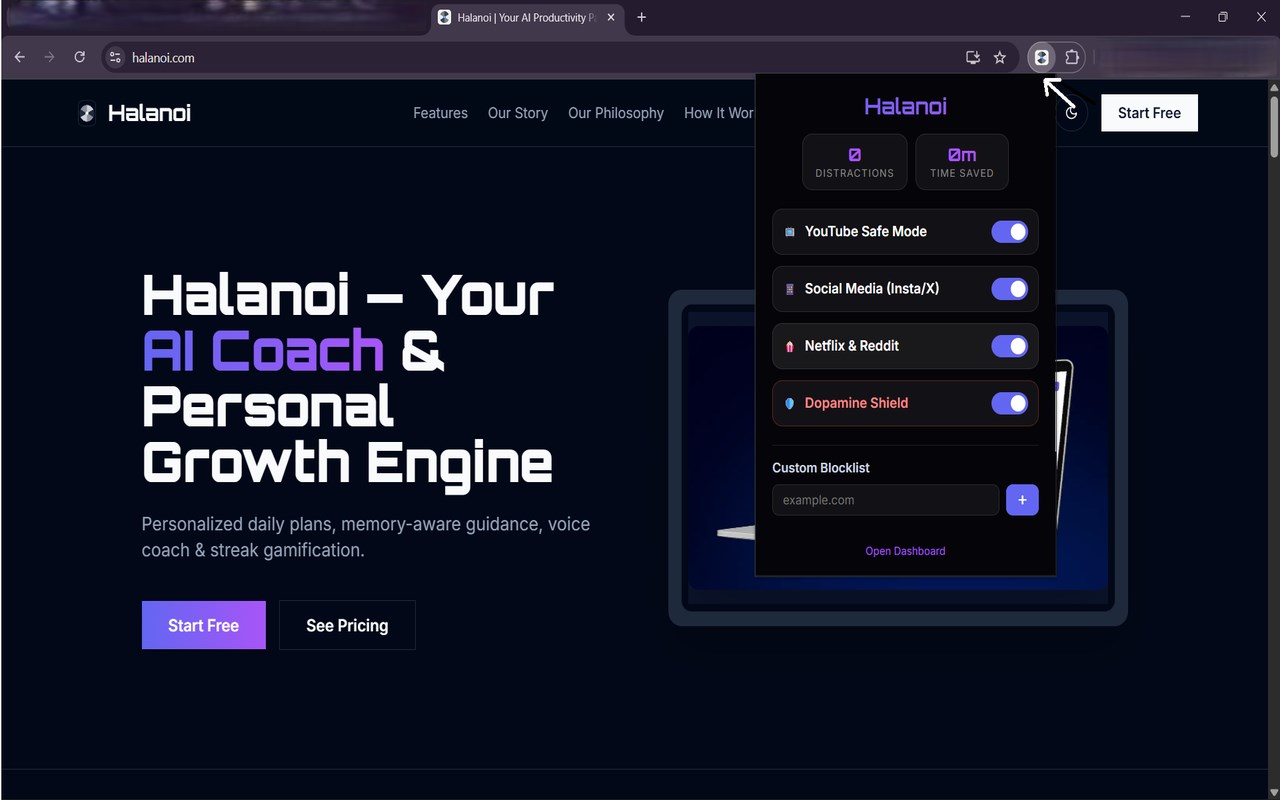Click the YouTube Safe Mode row icon

point(790,232)
